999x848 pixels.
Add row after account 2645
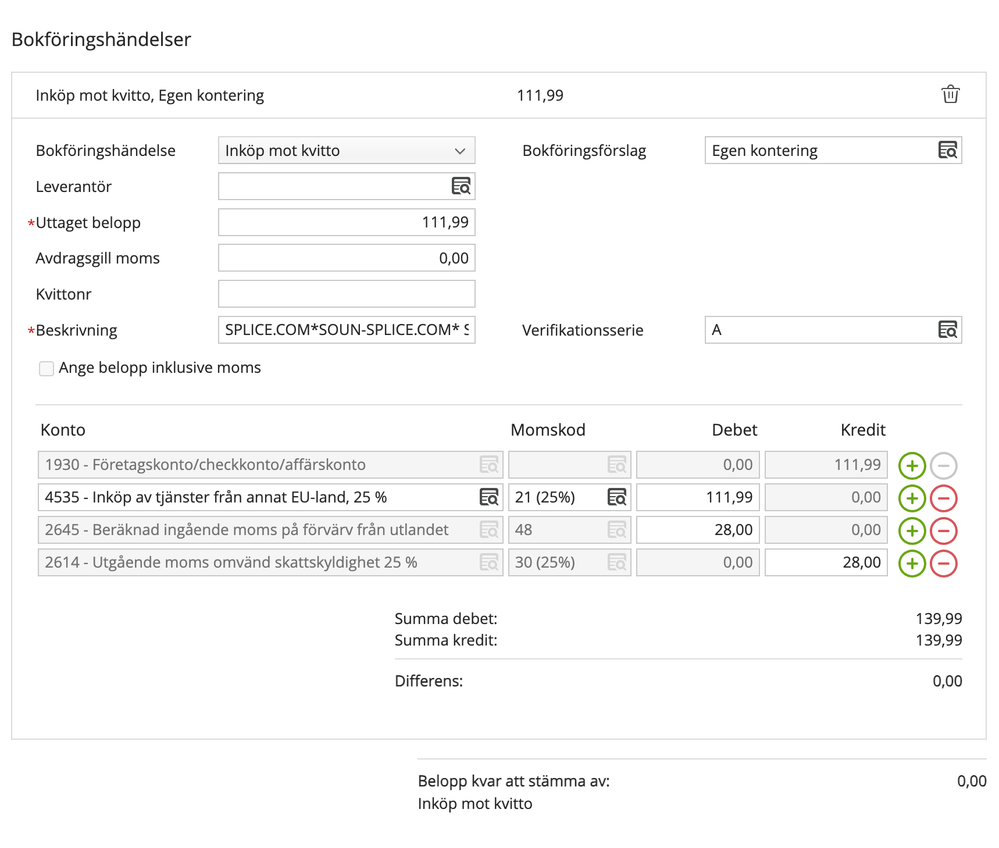tap(911, 530)
